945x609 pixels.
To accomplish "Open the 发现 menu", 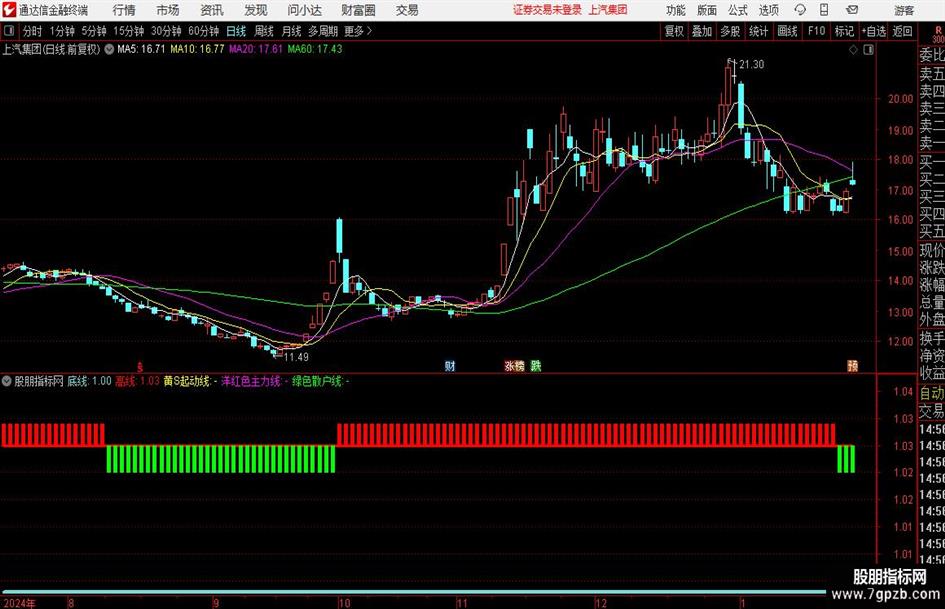I will click(256, 10).
